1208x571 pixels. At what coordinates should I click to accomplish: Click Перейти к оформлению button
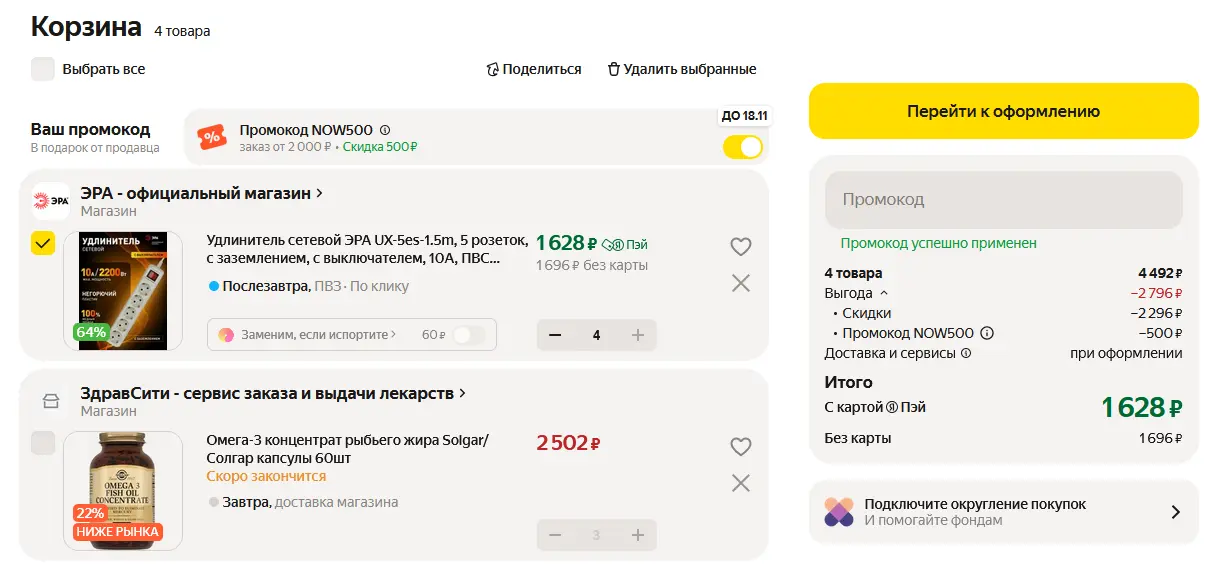(x=1003, y=111)
